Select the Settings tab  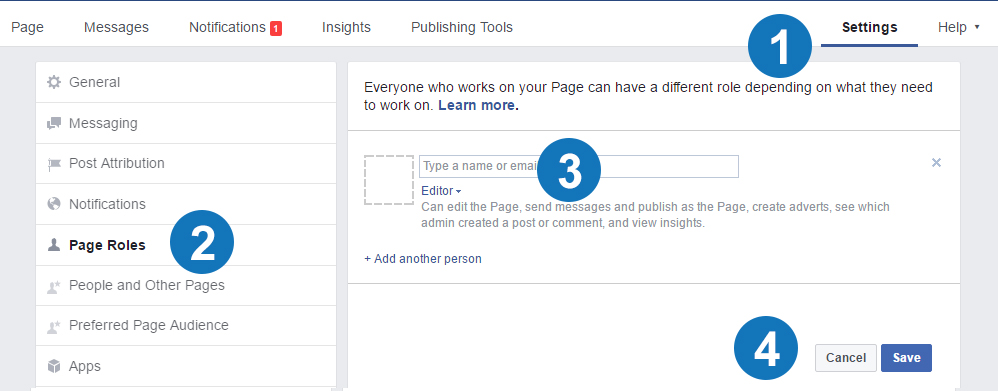(869, 27)
